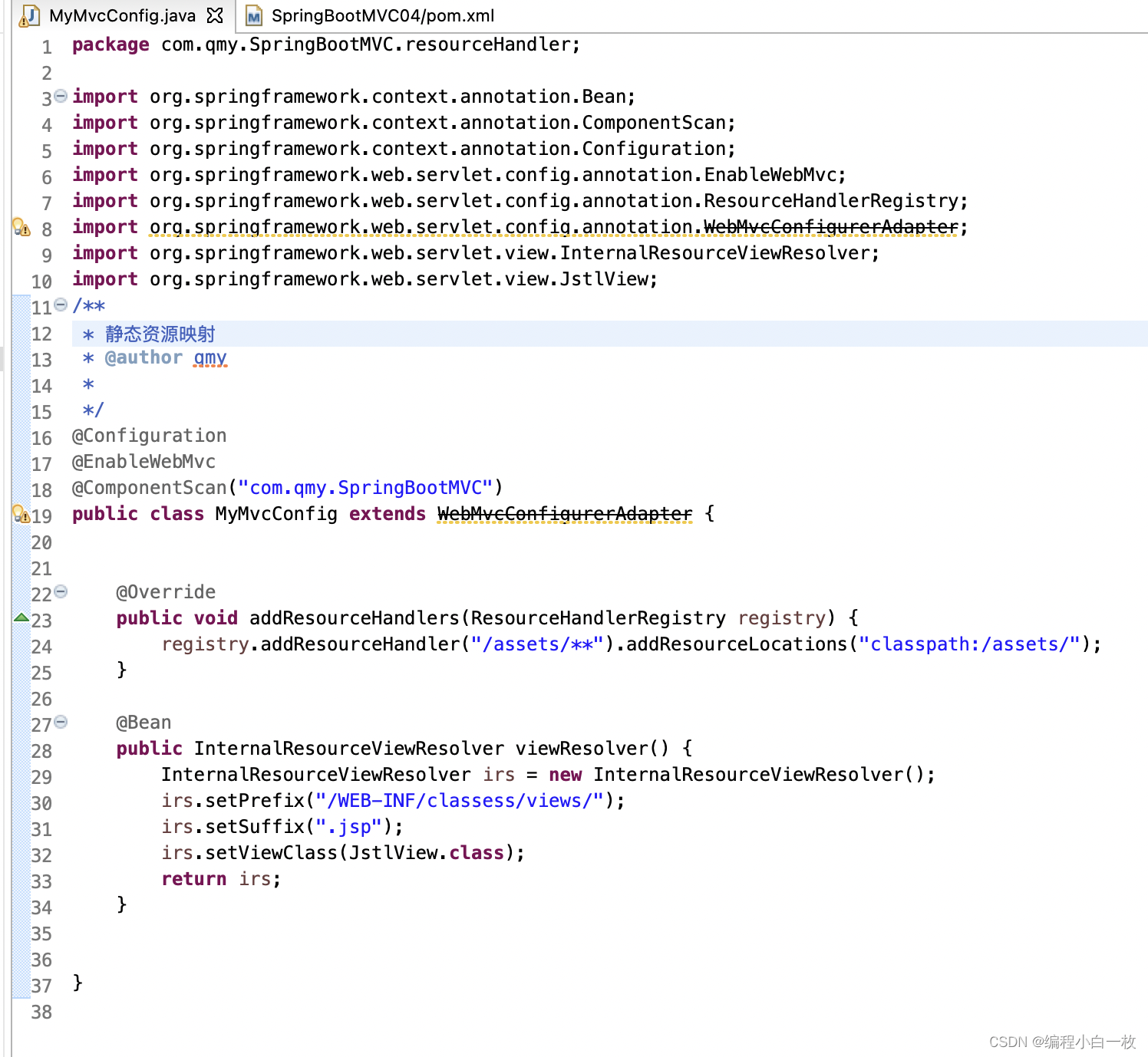This screenshot has height=1057, width=1148.
Task: Click the package declaration on line 1
Action: [x=326, y=44]
